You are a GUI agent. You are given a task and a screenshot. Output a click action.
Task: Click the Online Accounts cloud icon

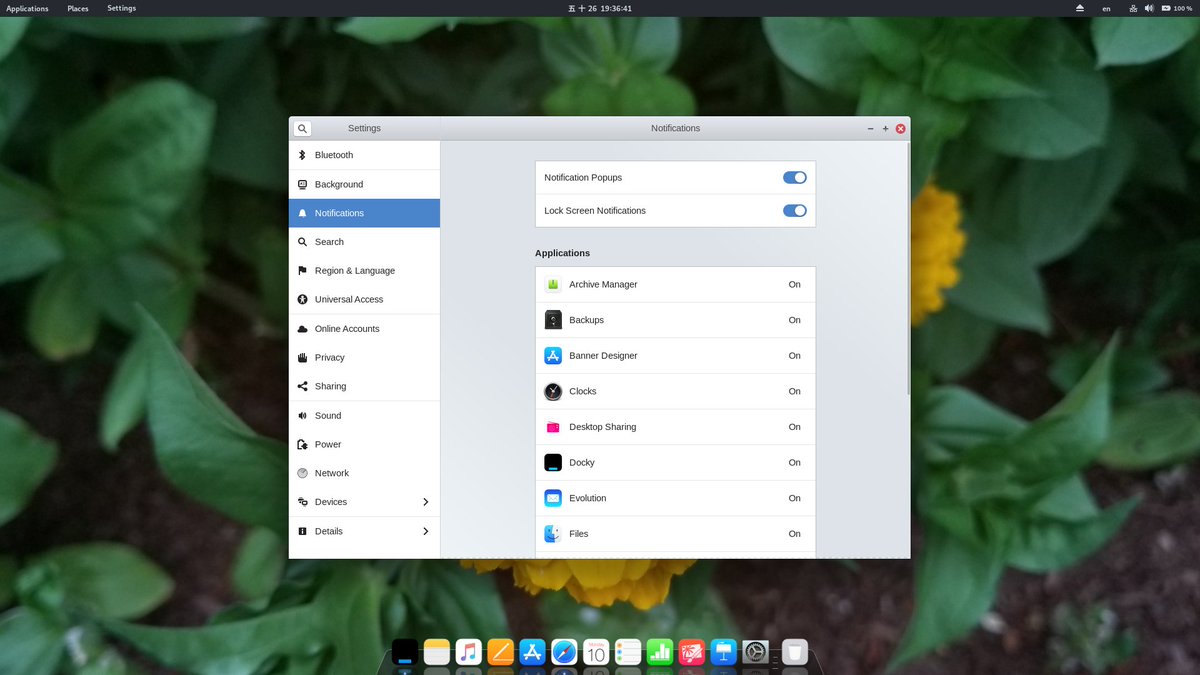click(302, 328)
